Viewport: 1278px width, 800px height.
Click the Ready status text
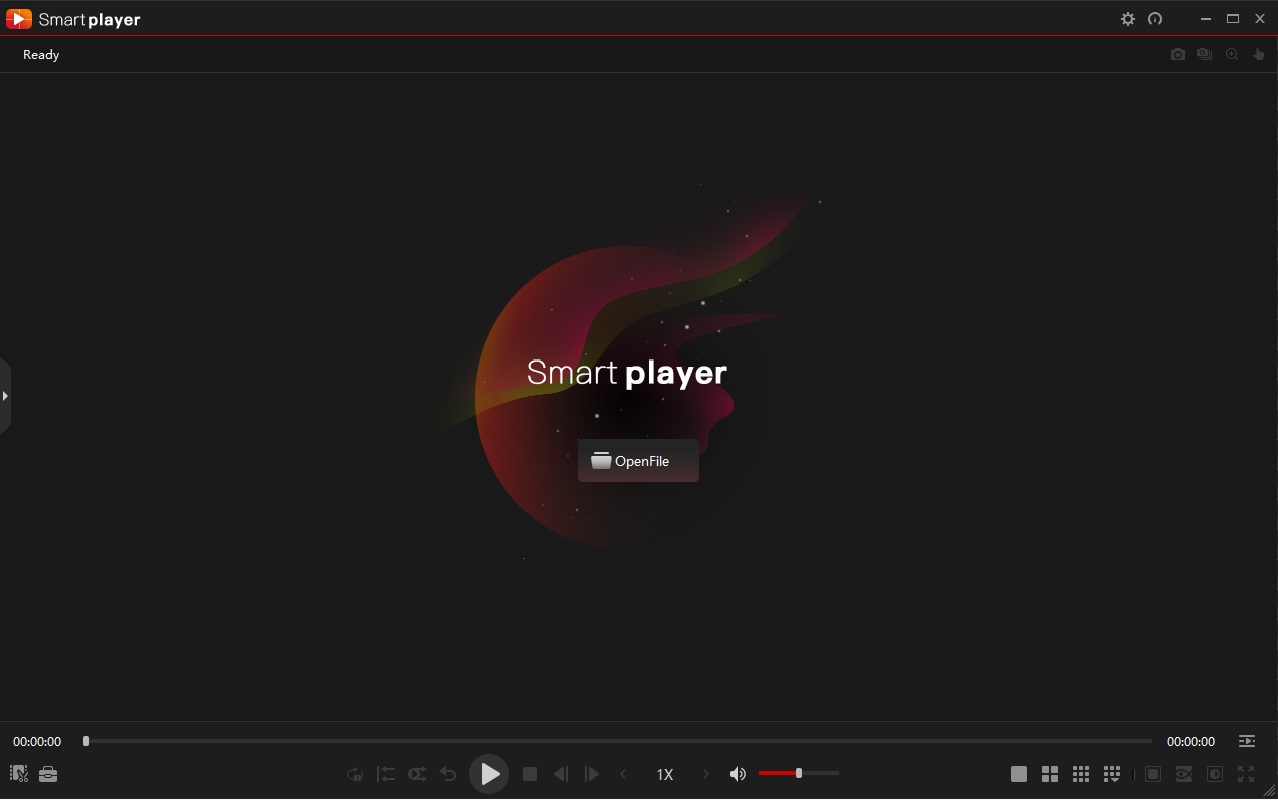(x=41, y=55)
